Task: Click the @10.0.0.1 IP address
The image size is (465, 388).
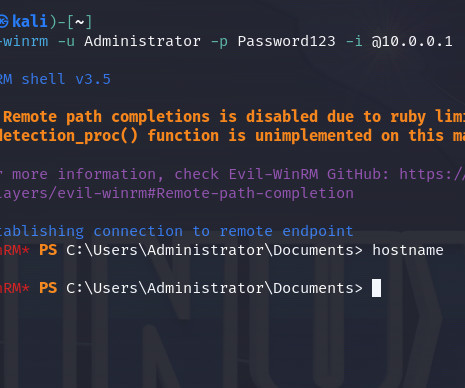Action: point(412,41)
